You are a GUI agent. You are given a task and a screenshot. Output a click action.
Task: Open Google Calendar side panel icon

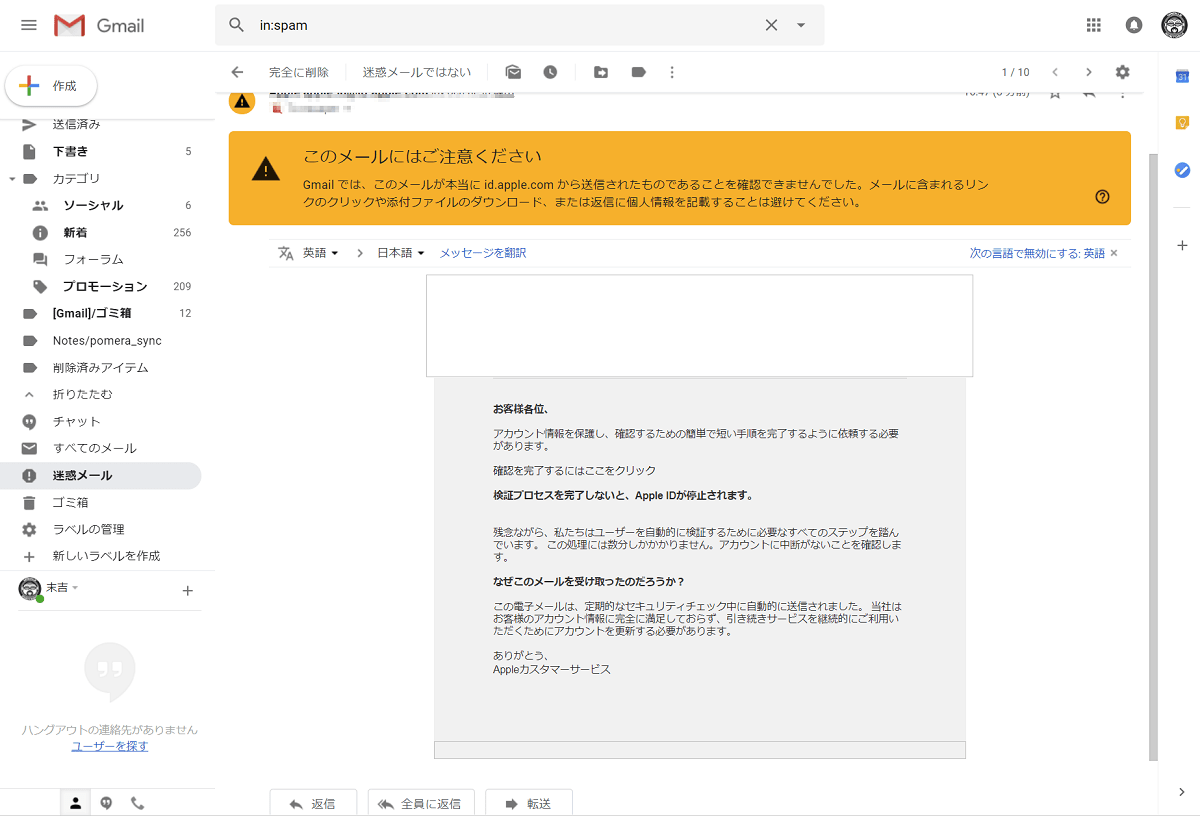[1181, 76]
